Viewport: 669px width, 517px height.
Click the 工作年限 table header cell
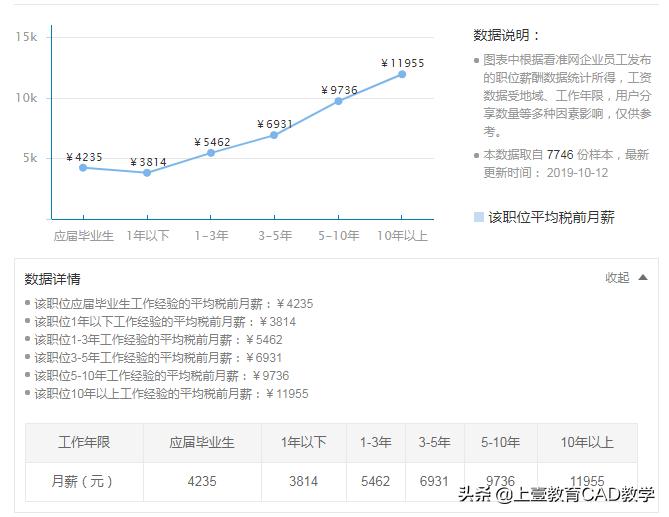point(84,442)
